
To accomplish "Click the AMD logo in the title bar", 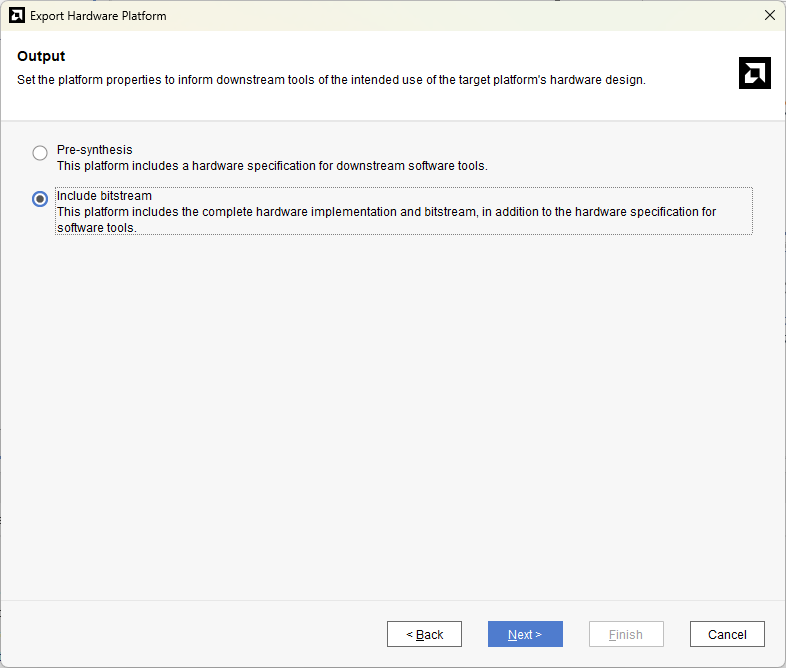I will [17, 16].
